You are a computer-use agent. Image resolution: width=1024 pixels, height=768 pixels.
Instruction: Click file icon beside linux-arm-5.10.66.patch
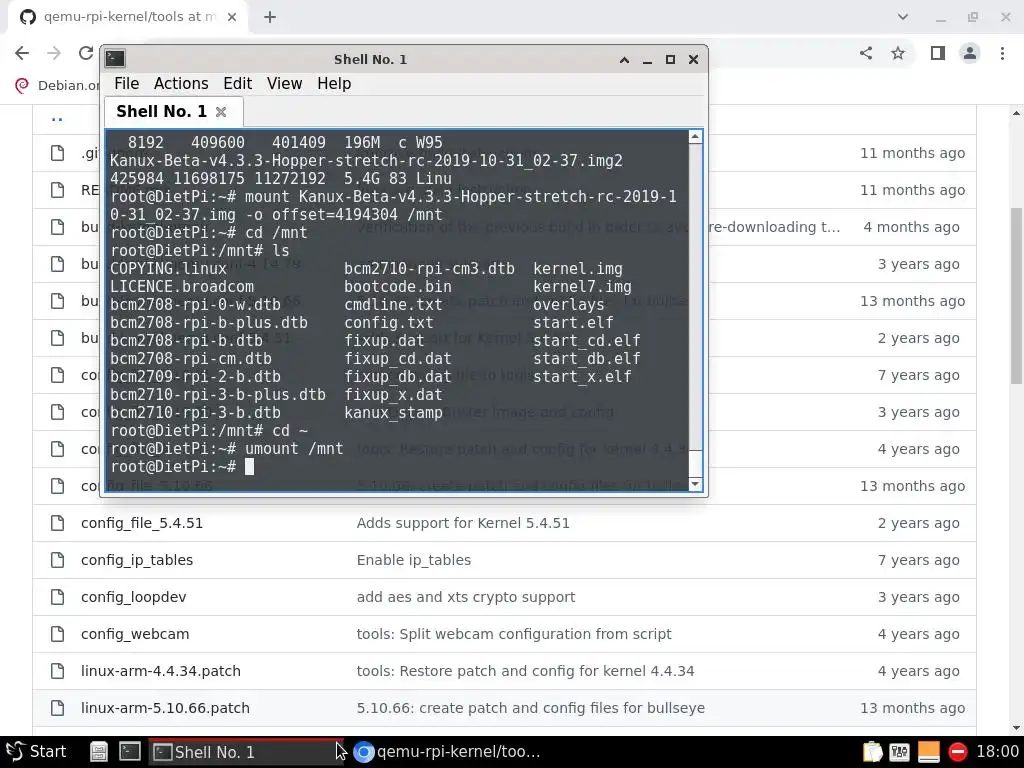(57, 708)
